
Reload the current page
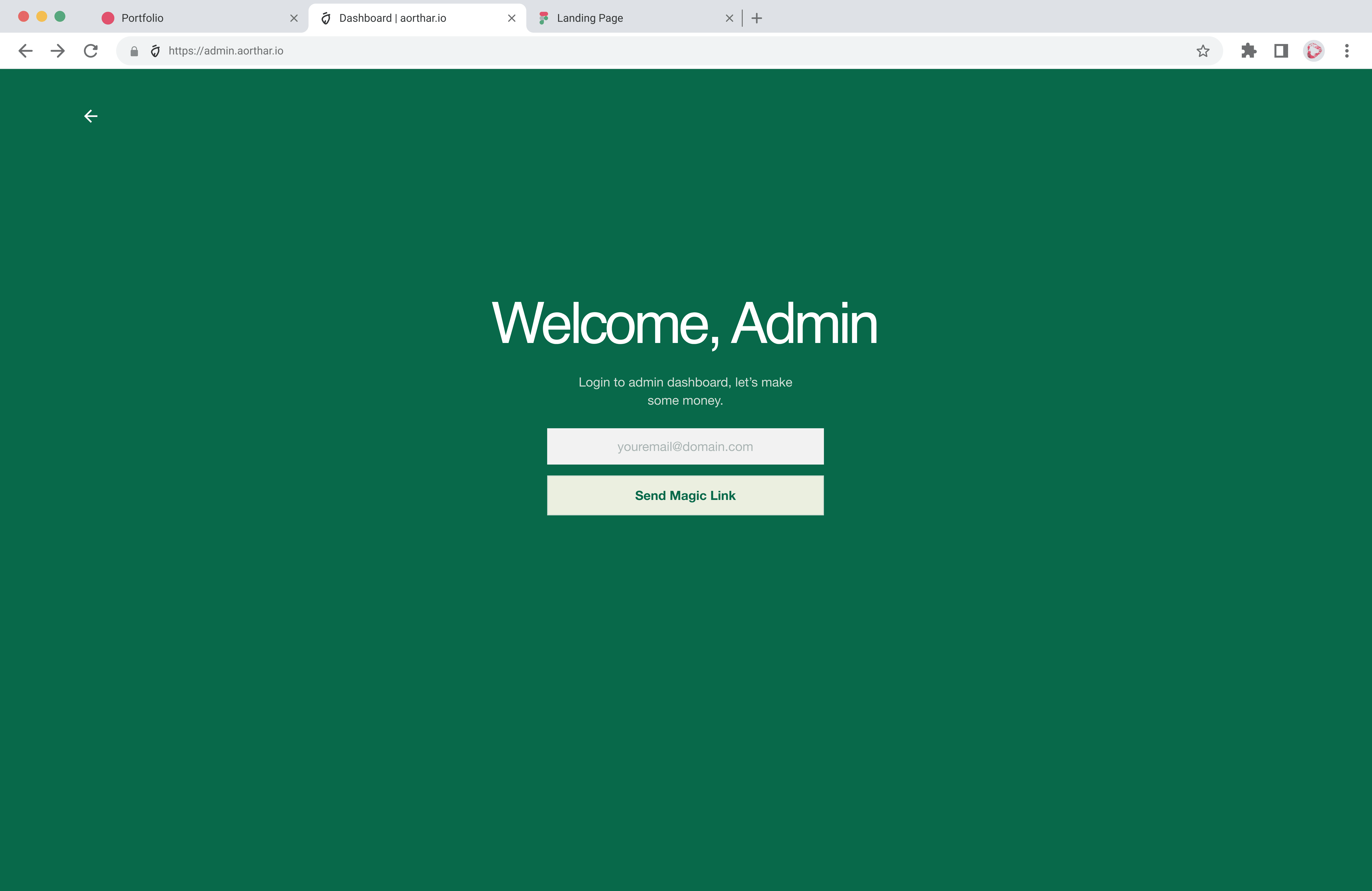coord(91,51)
